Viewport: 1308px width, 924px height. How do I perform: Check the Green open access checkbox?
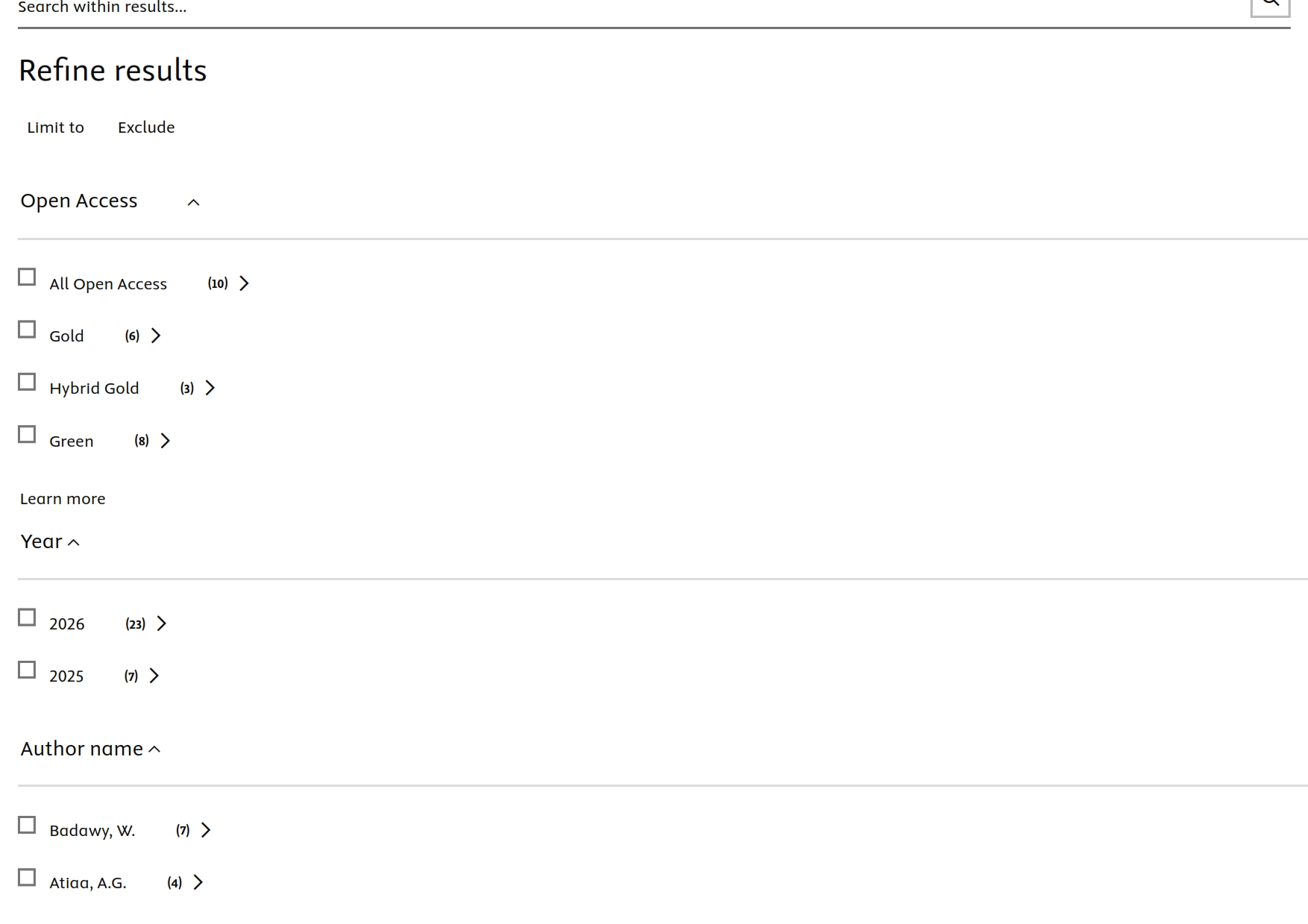(x=27, y=434)
